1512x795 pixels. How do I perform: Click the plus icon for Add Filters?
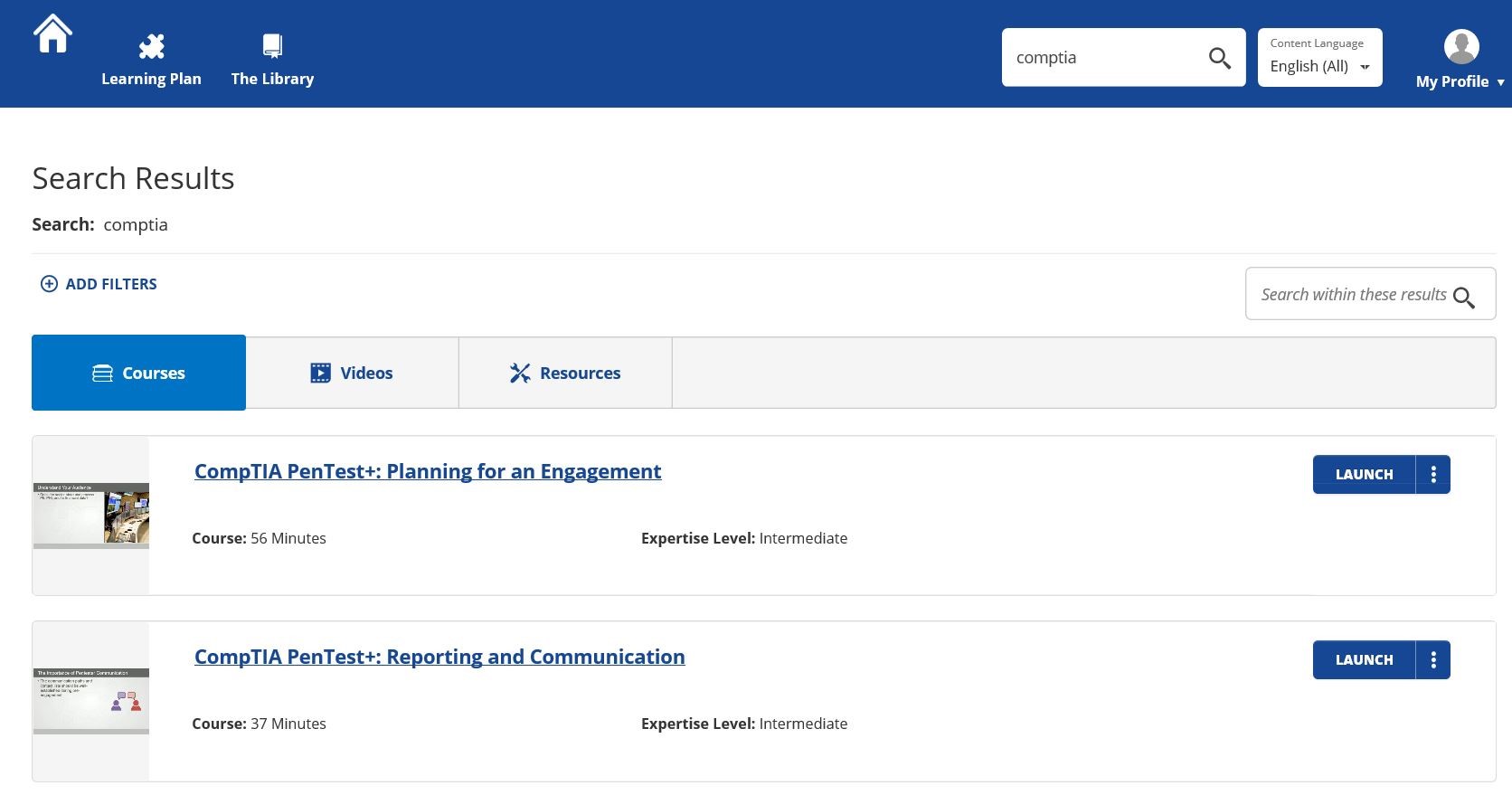pos(49,284)
